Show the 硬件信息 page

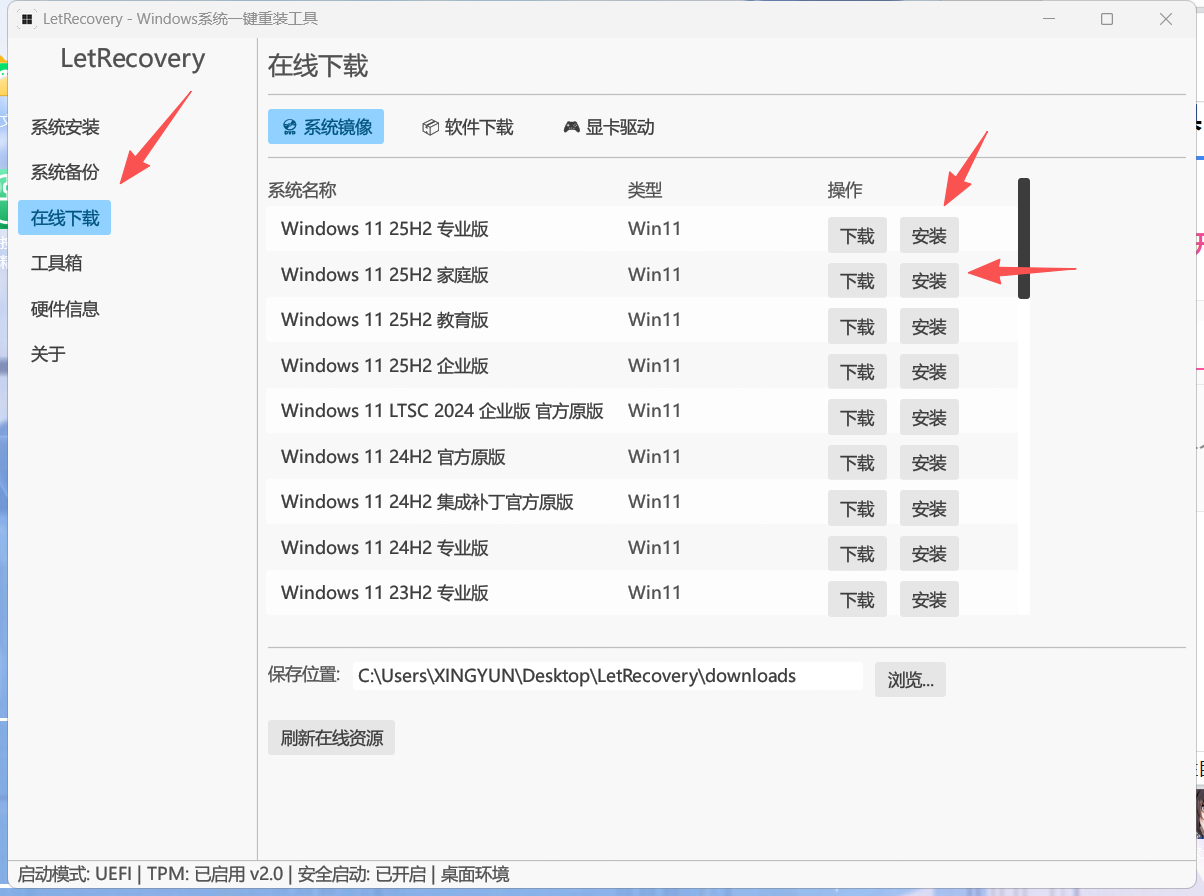tap(65, 309)
